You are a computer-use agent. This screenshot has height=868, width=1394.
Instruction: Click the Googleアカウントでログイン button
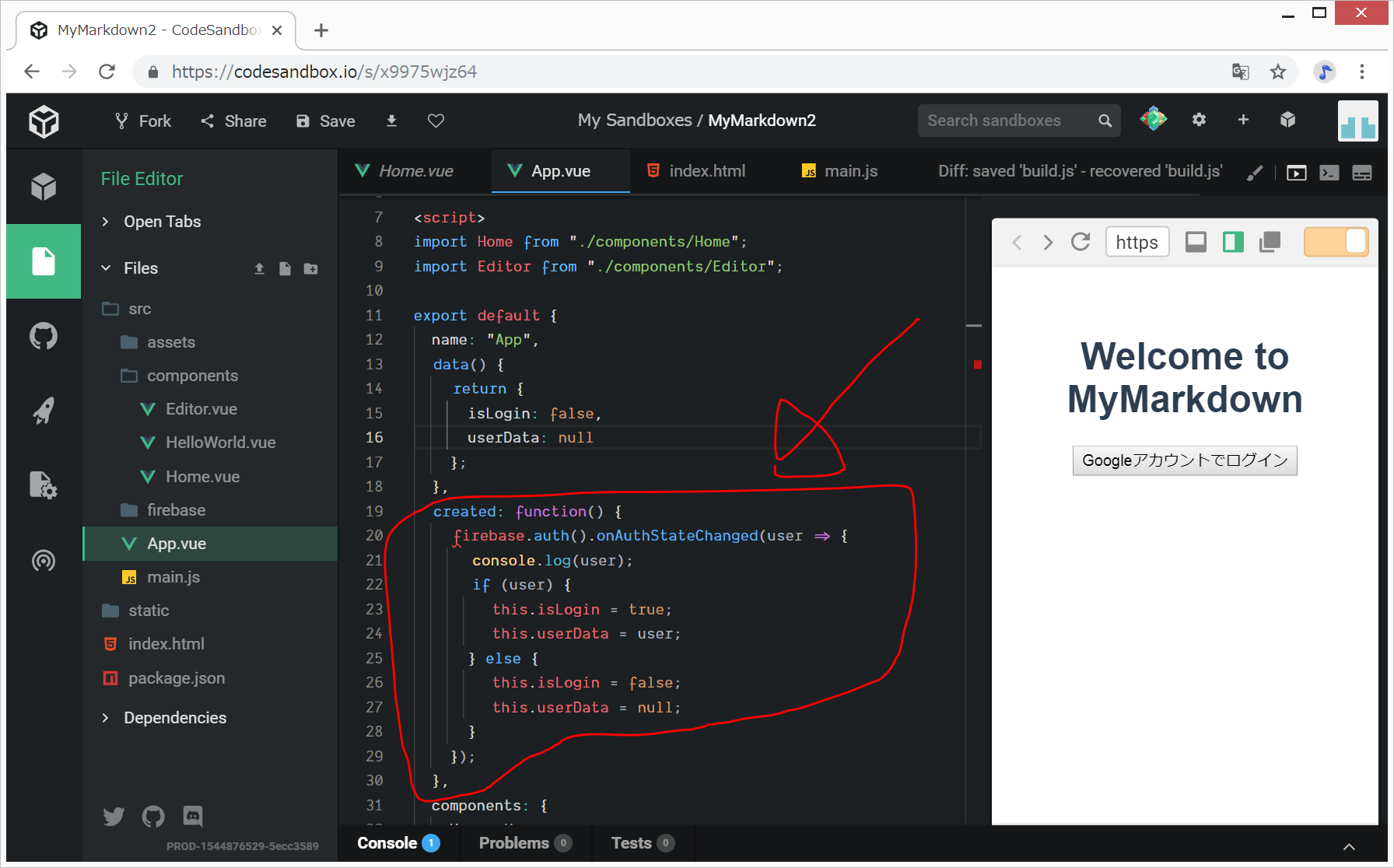coord(1184,460)
